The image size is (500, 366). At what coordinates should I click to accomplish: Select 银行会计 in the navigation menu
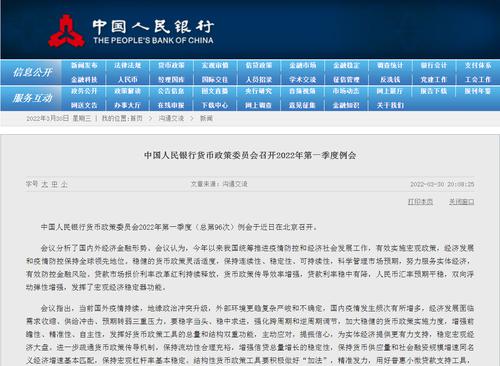point(434,65)
